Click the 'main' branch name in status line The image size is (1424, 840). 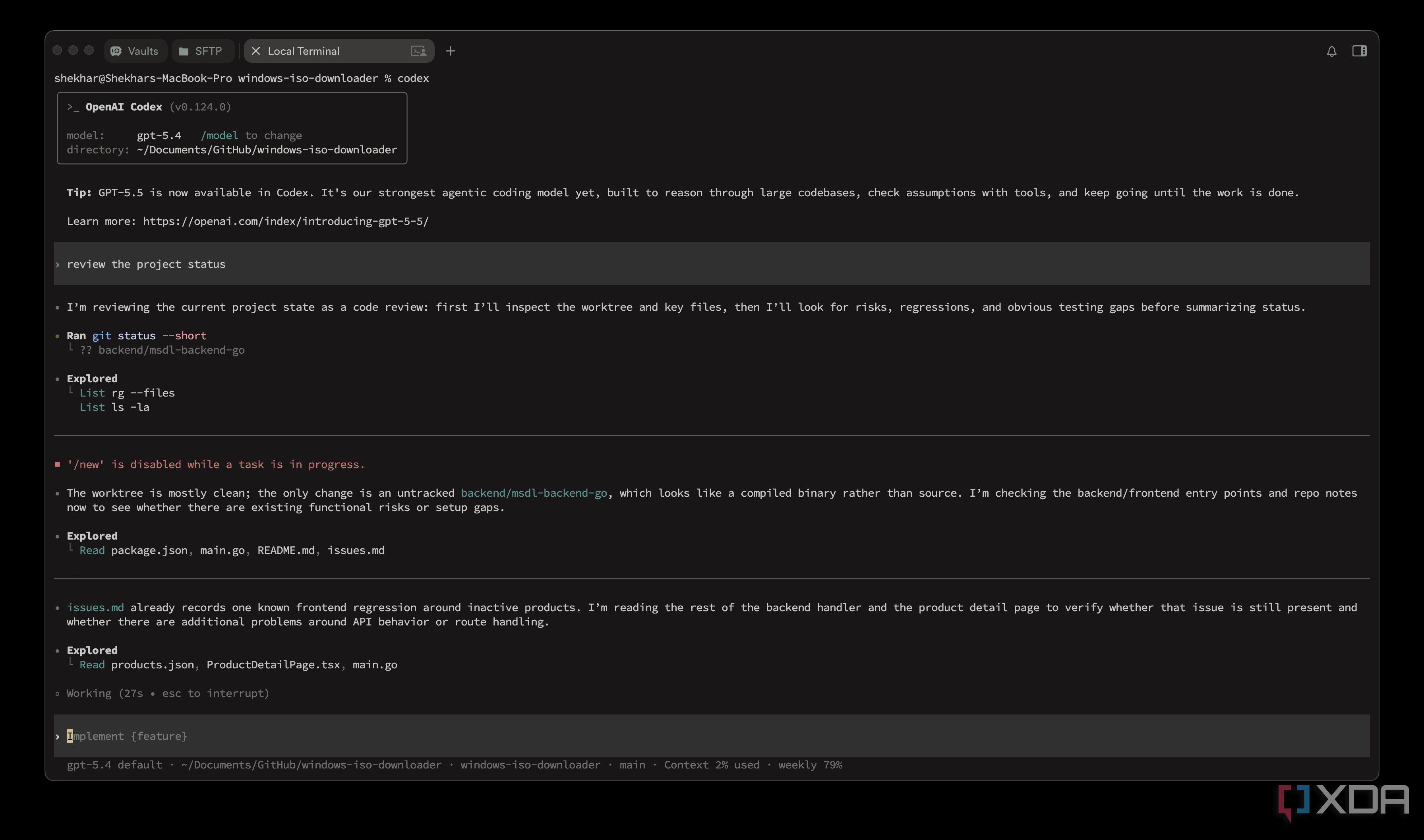point(632,765)
